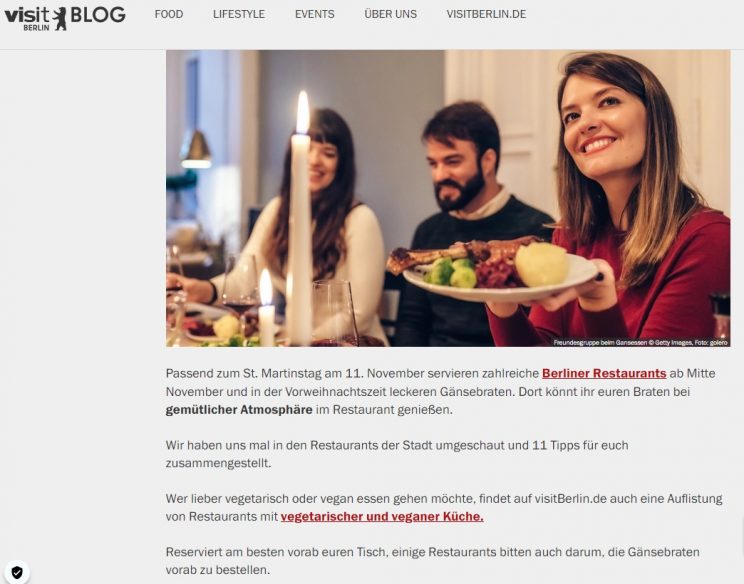Click the Getty Images photo credit caption
744x584 pixels.
pos(641,343)
